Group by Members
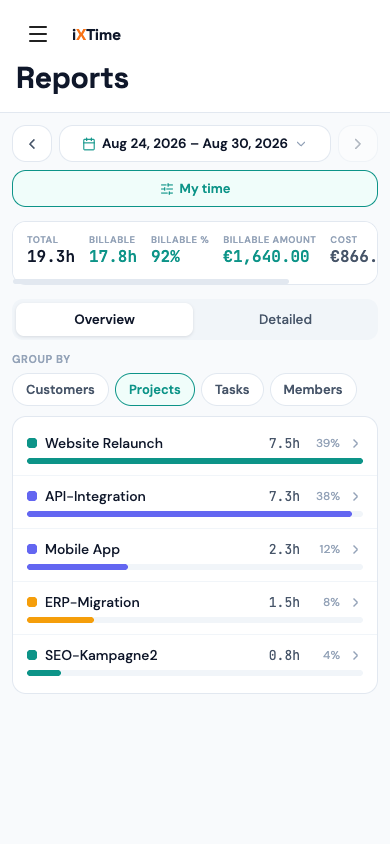 coord(313,389)
